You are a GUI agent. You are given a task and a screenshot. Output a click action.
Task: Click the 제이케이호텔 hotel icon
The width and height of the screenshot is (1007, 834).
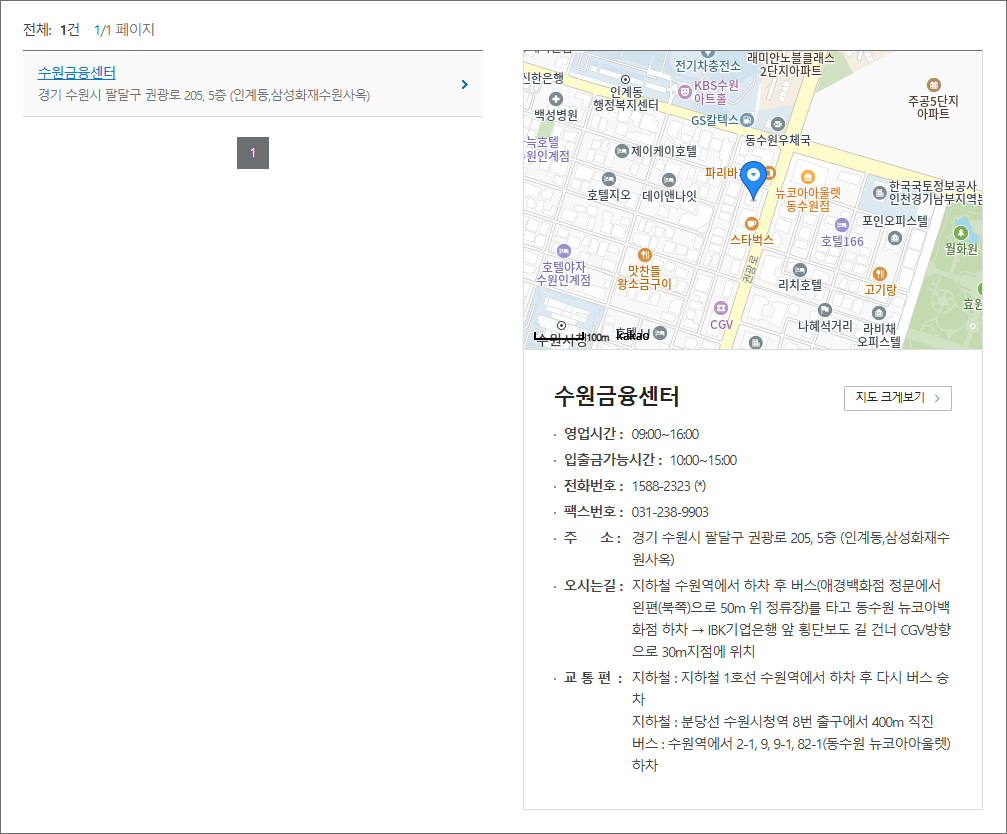[622, 151]
